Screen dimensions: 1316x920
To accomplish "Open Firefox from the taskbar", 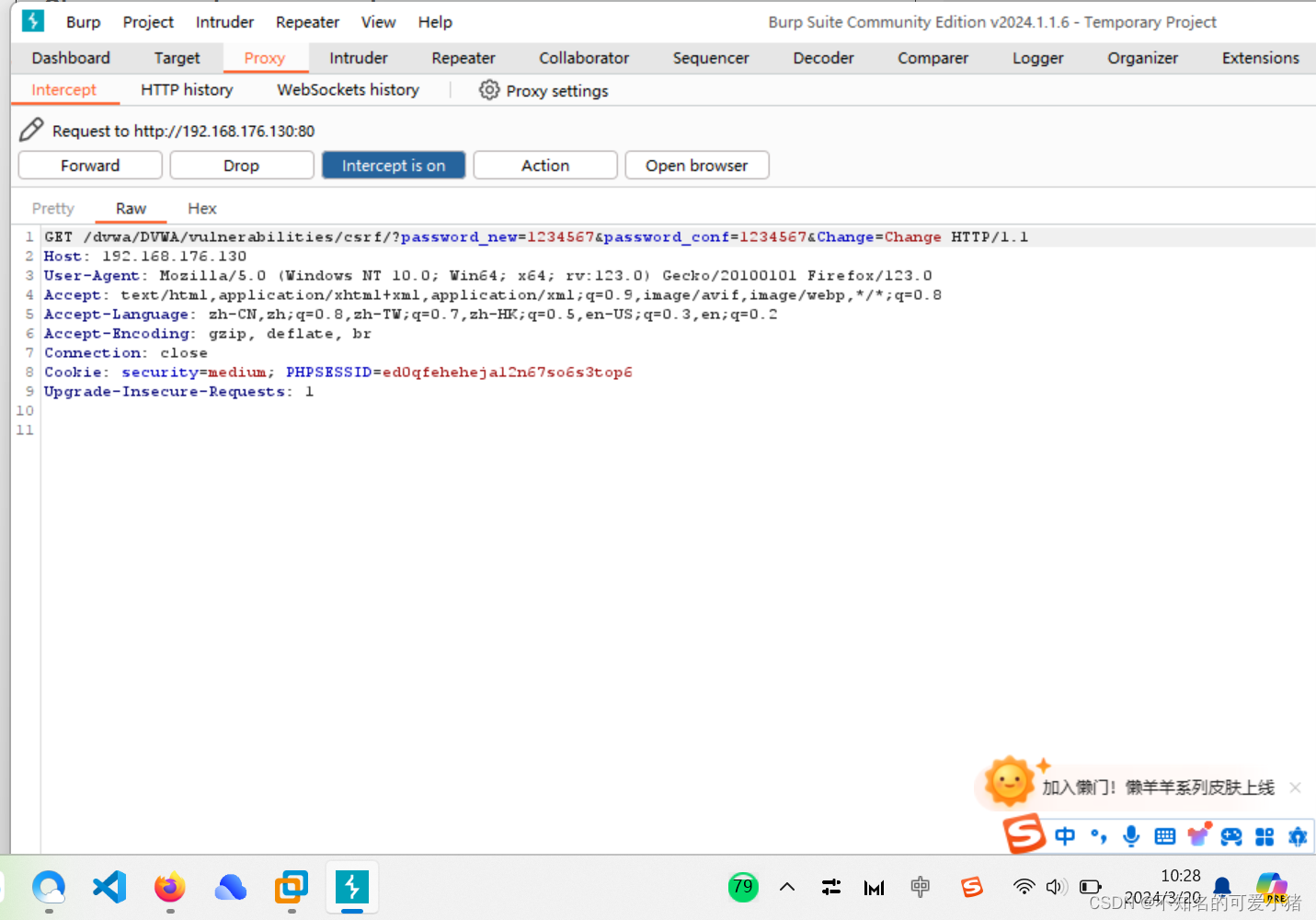I will coord(169,887).
